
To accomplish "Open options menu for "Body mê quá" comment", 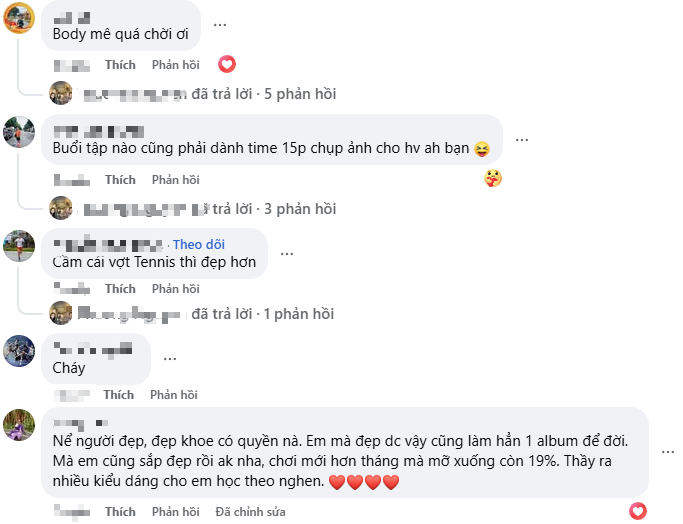I will [220, 24].
